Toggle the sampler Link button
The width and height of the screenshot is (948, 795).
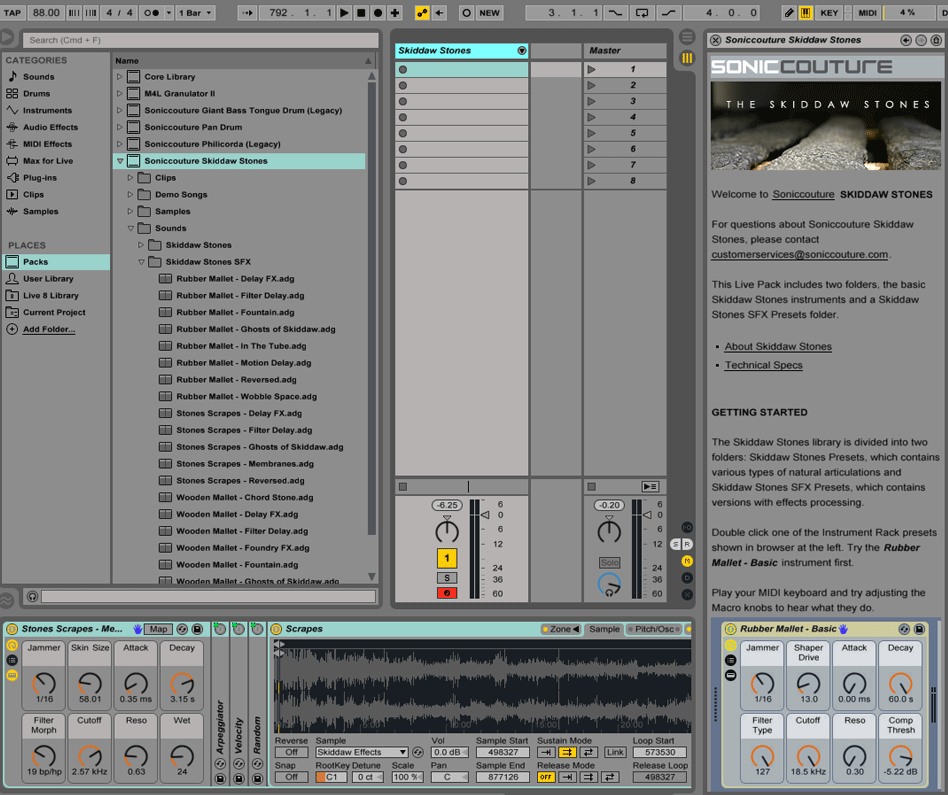click(x=615, y=753)
